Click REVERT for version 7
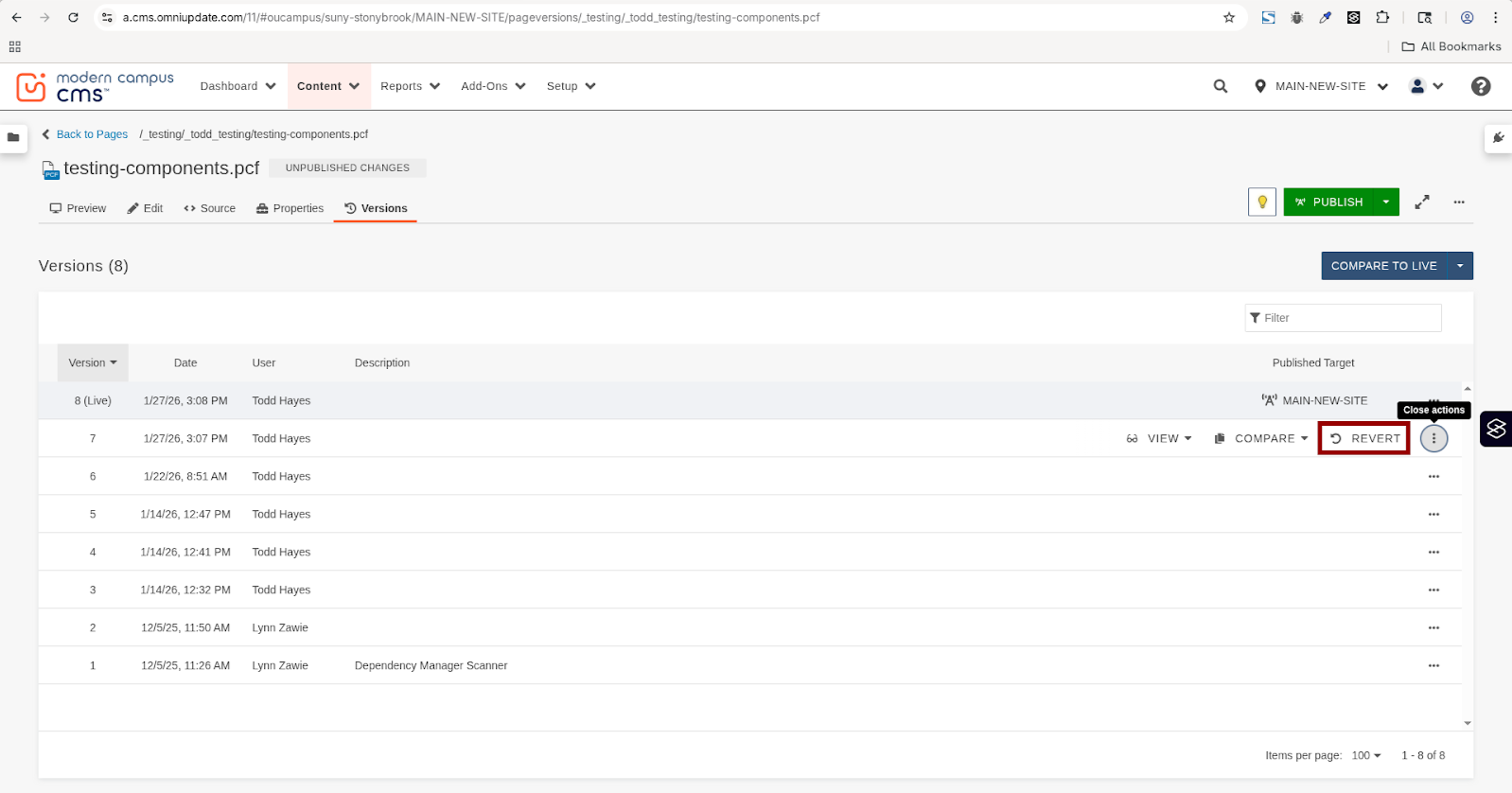 coord(1365,438)
